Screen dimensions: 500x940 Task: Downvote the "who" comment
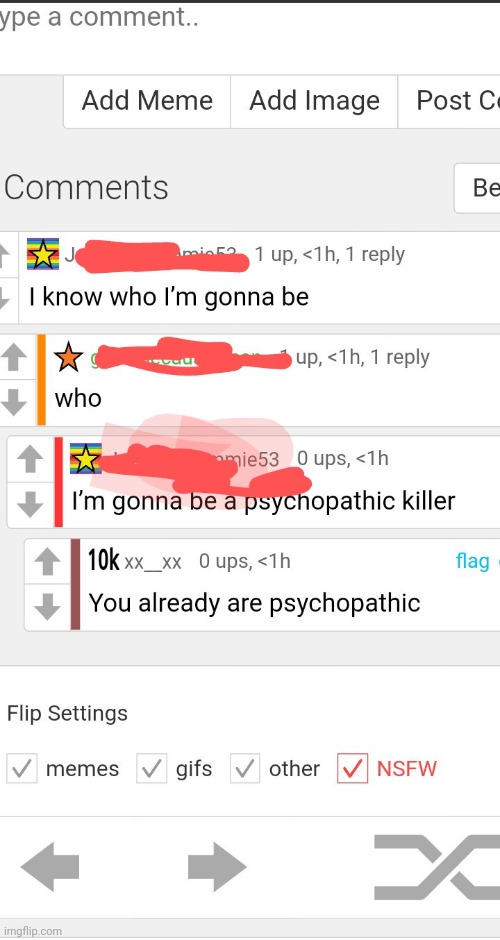(x=14, y=402)
